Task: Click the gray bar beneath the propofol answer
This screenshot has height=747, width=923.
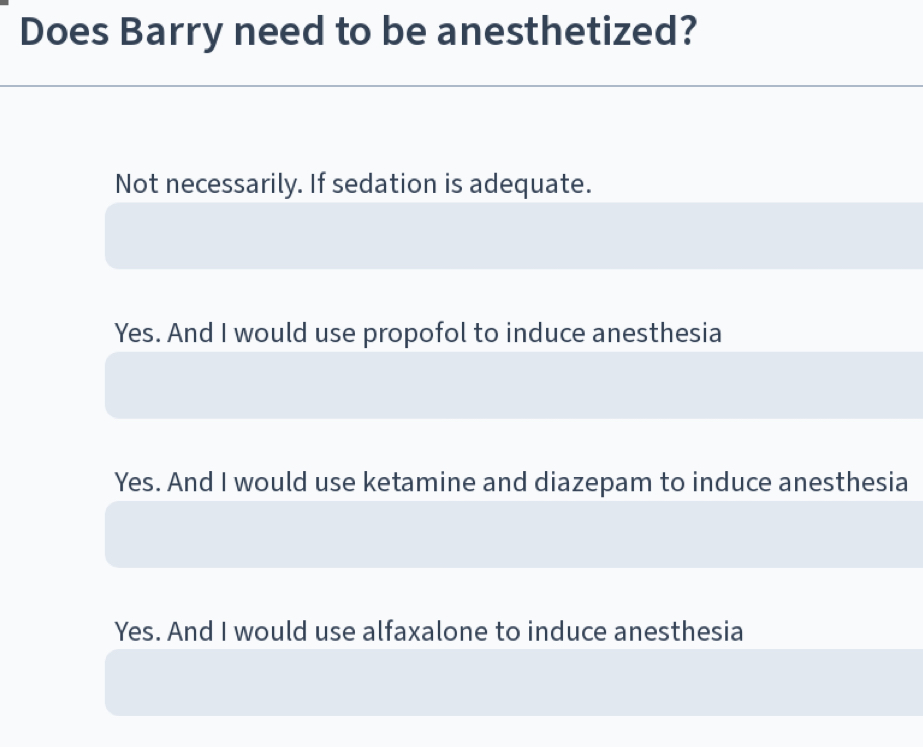Action: click(x=513, y=385)
